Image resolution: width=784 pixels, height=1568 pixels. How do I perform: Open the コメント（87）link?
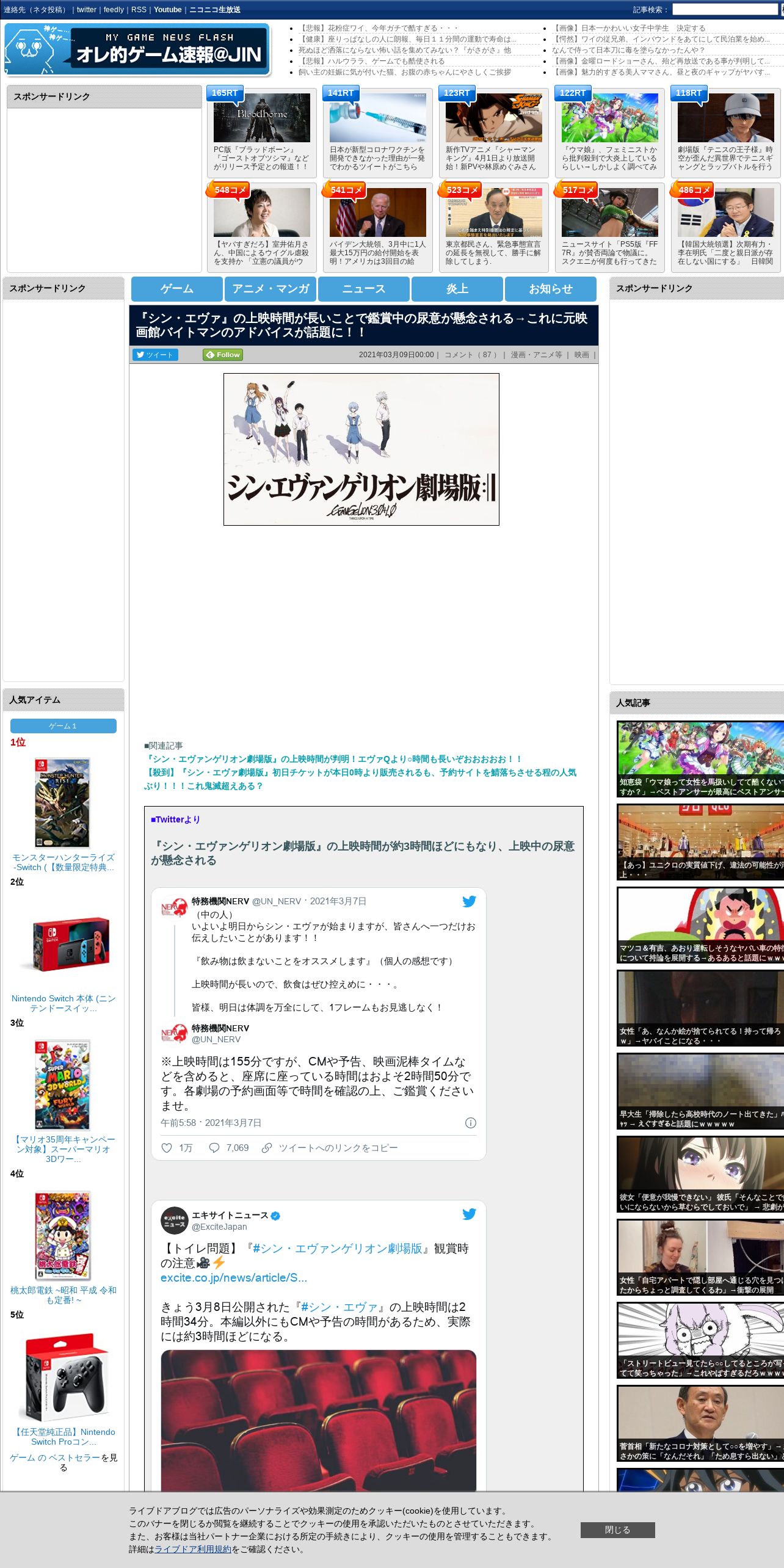(x=471, y=355)
